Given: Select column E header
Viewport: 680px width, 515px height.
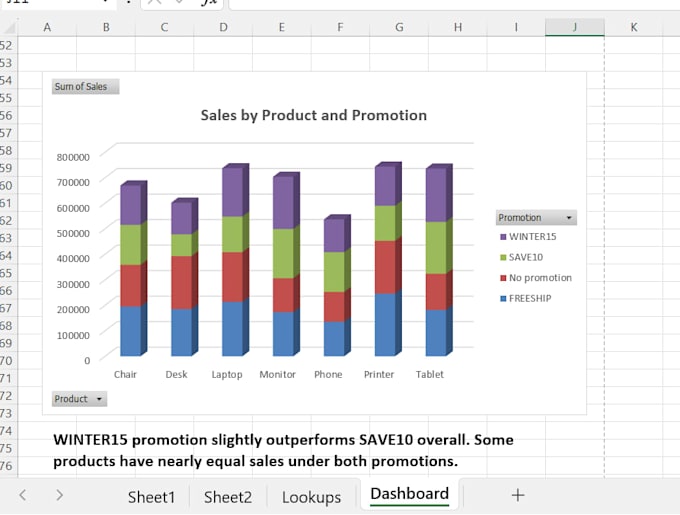Looking at the screenshot, I should point(281,27).
